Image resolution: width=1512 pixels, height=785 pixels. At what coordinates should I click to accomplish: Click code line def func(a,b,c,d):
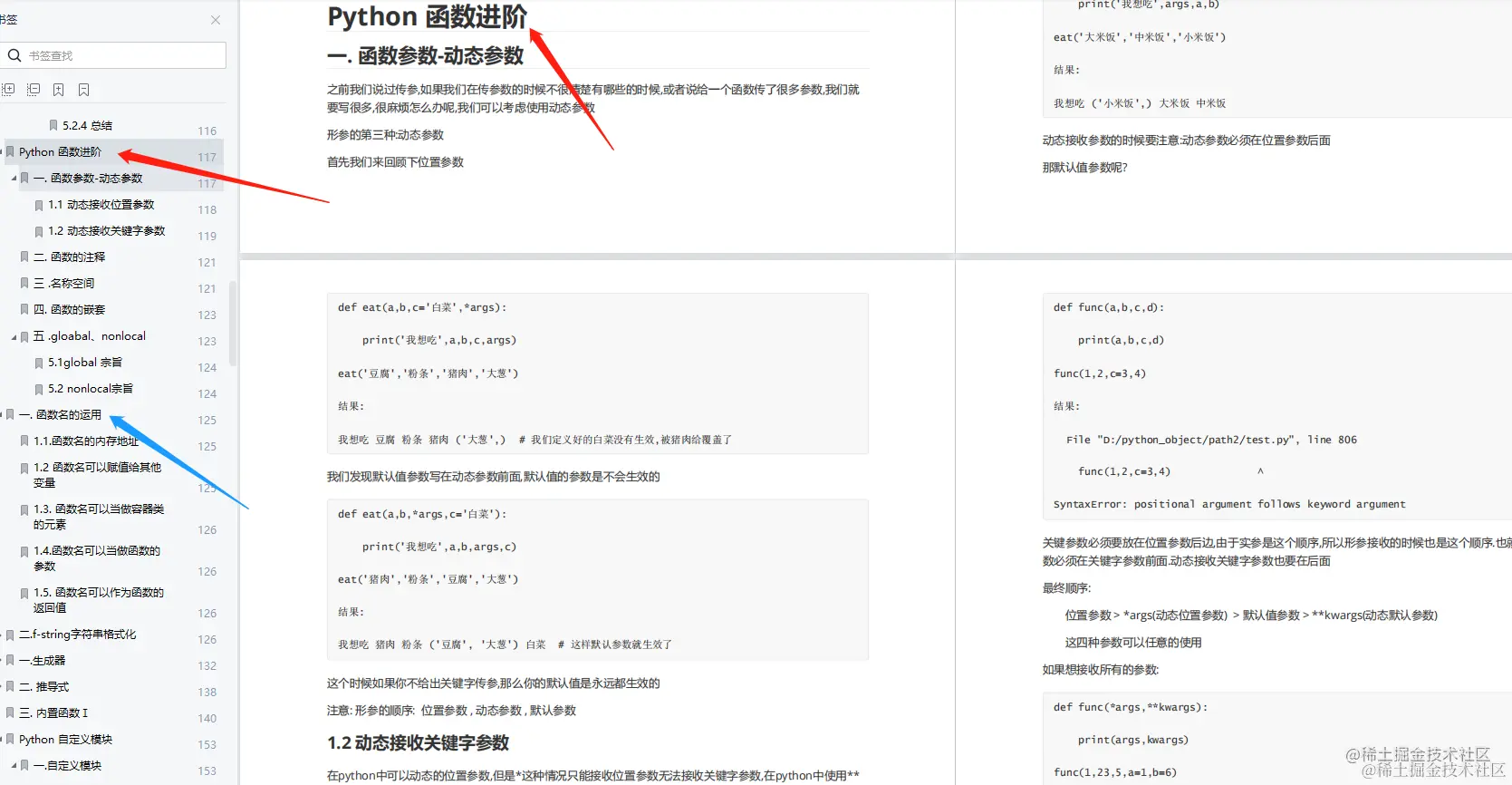click(1109, 307)
